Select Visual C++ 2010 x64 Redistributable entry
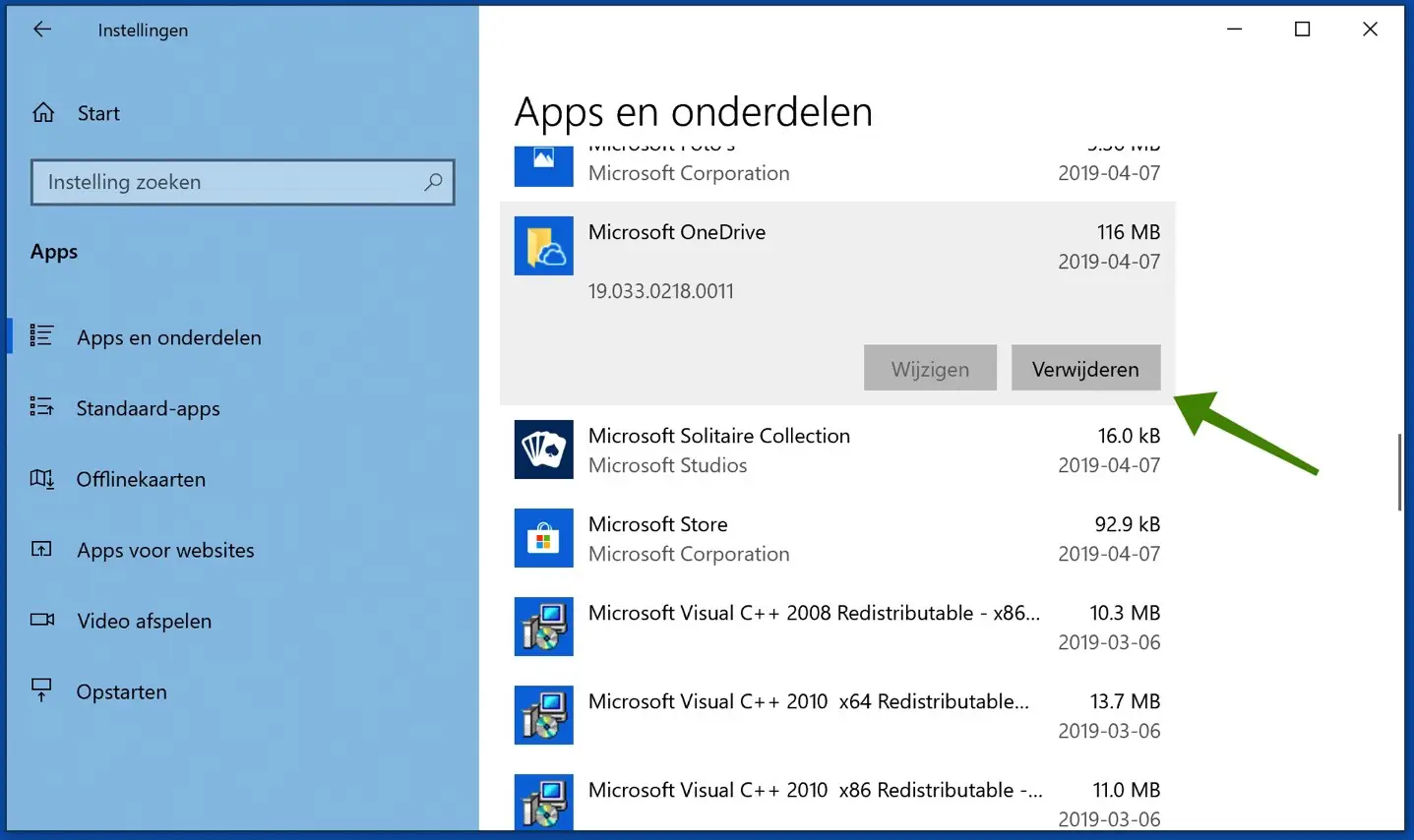Viewport: 1414px width, 840px height. (x=837, y=715)
